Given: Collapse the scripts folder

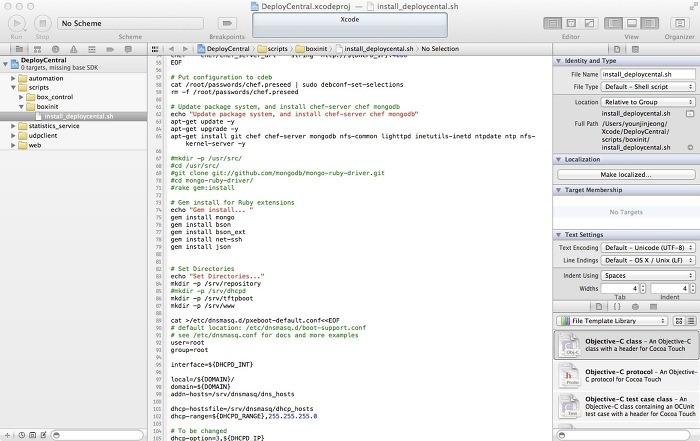Looking at the screenshot, I should click(x=13, y=88).
